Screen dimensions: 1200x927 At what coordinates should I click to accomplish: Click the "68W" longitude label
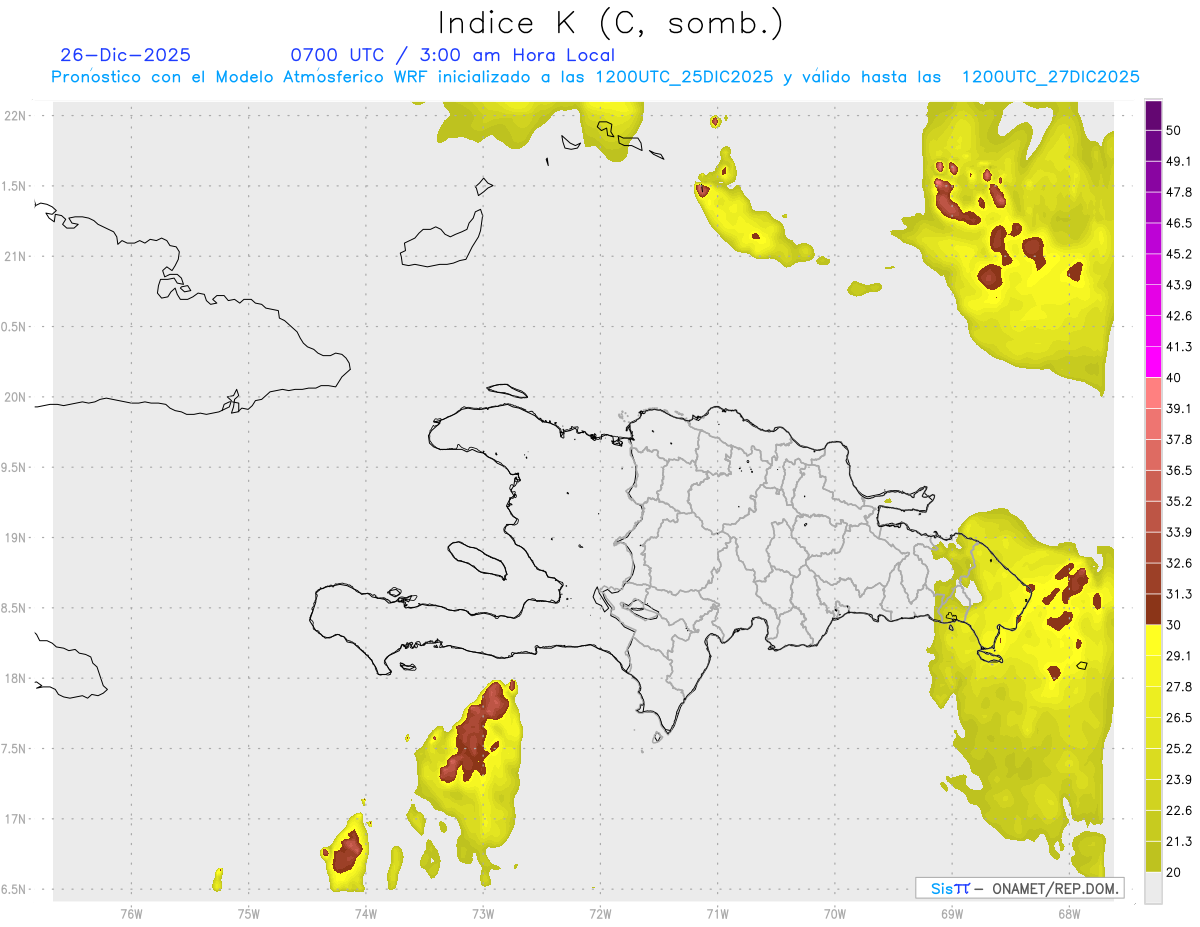pos(1069,913)
